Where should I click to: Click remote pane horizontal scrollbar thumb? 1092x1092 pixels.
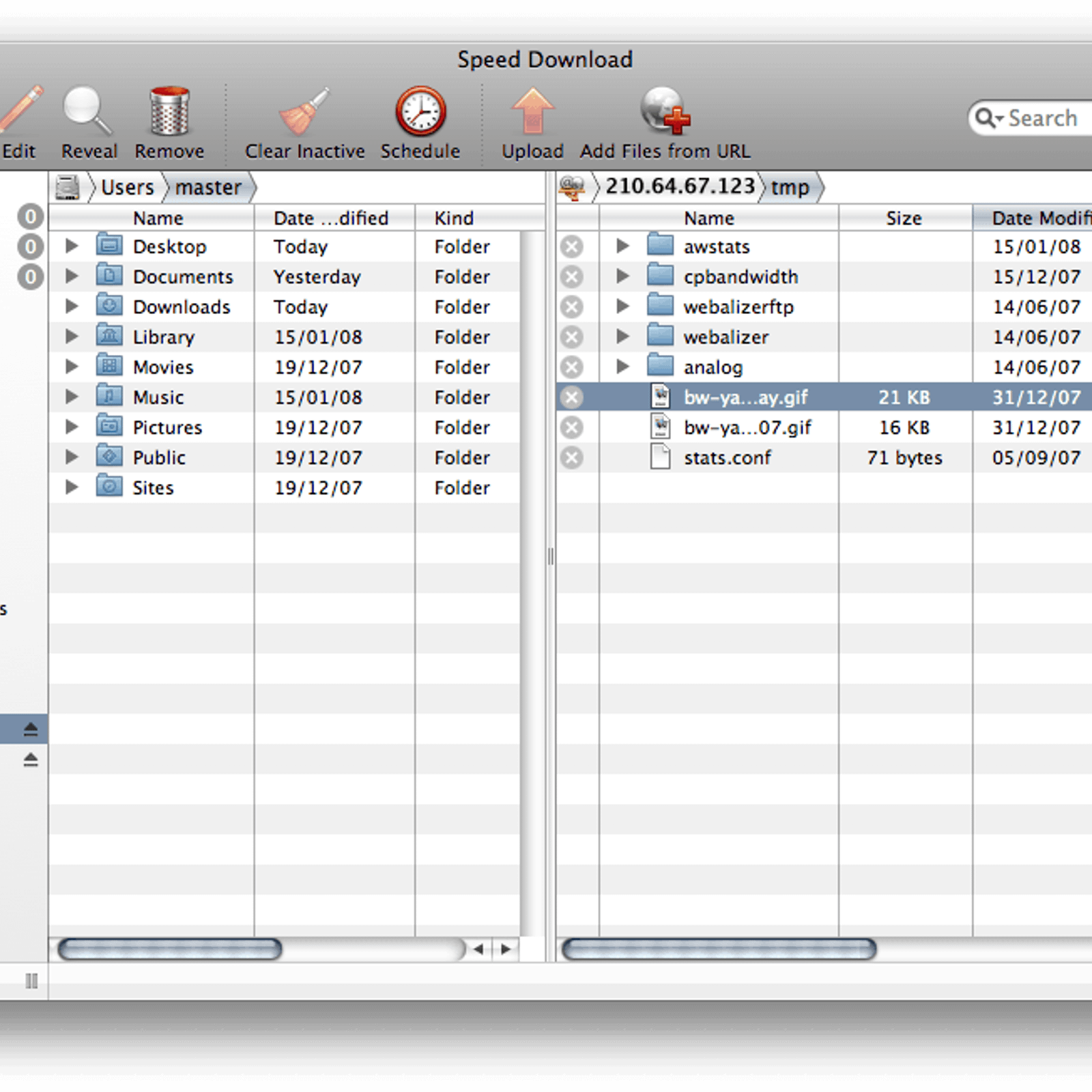point(719,949)
